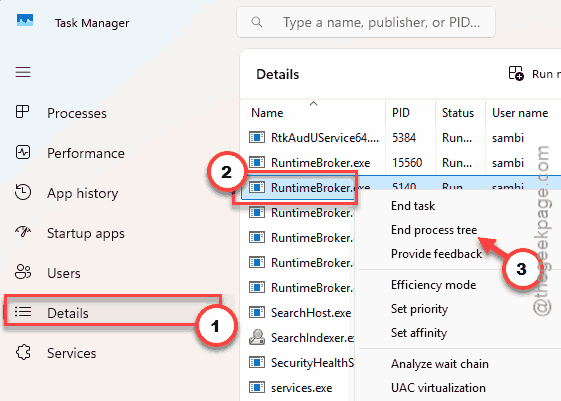Select the RuntimeBroker.exe name in PID 15560 row
561x401 pixels.
click(321, 163)
